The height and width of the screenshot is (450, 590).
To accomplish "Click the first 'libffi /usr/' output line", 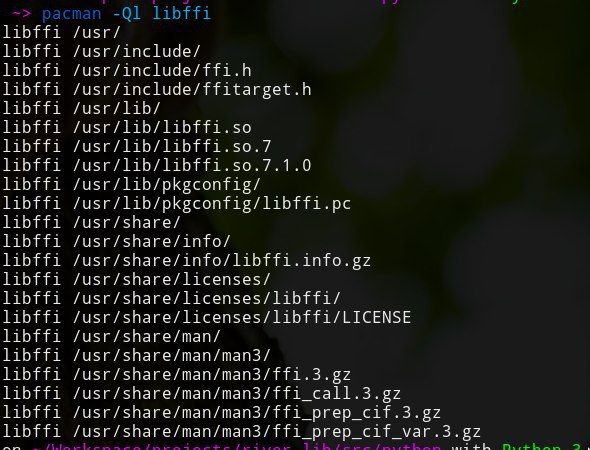I will coord(62,32).
